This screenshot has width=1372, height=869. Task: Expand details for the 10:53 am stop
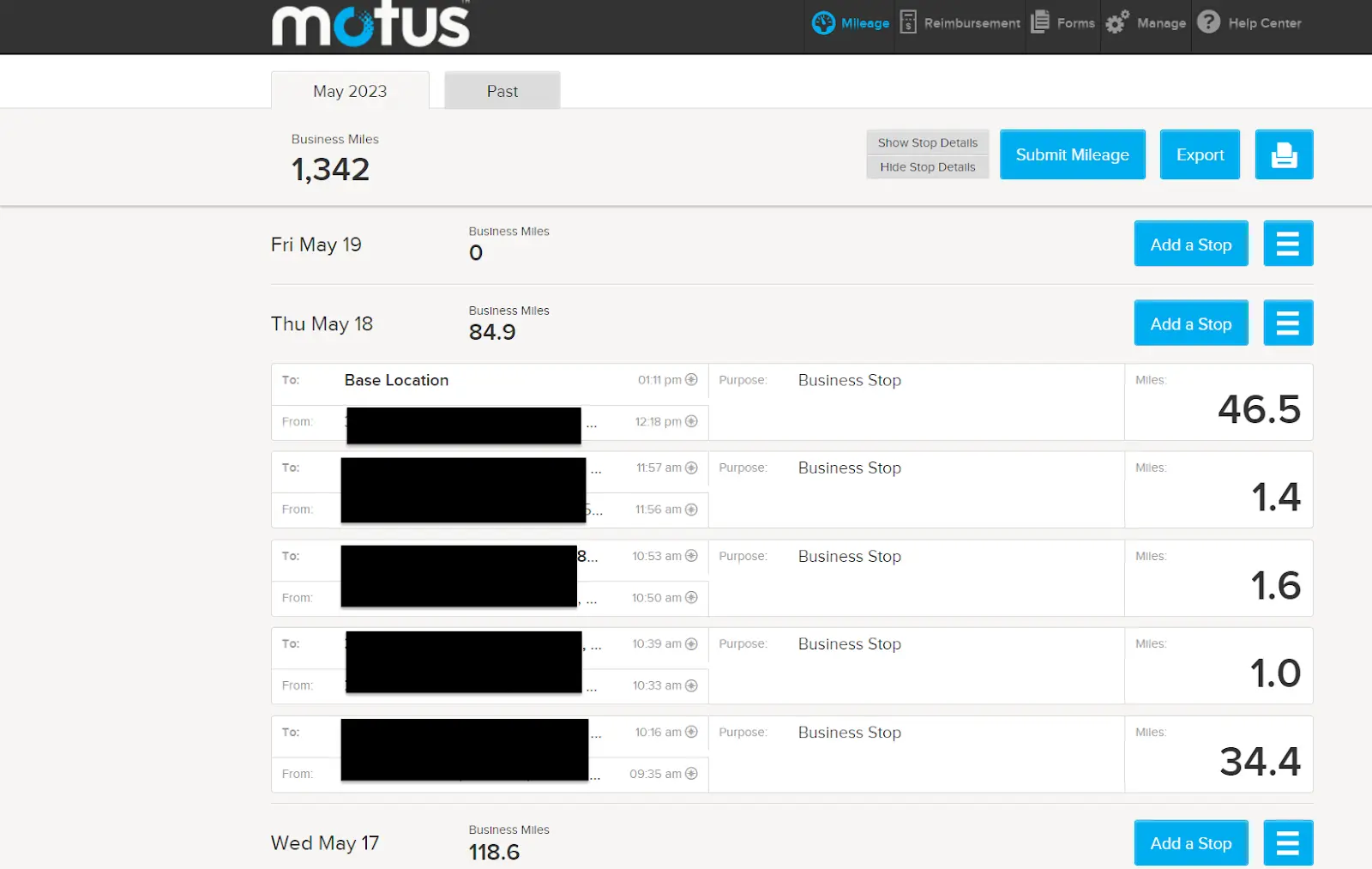[x=691, y=555]
